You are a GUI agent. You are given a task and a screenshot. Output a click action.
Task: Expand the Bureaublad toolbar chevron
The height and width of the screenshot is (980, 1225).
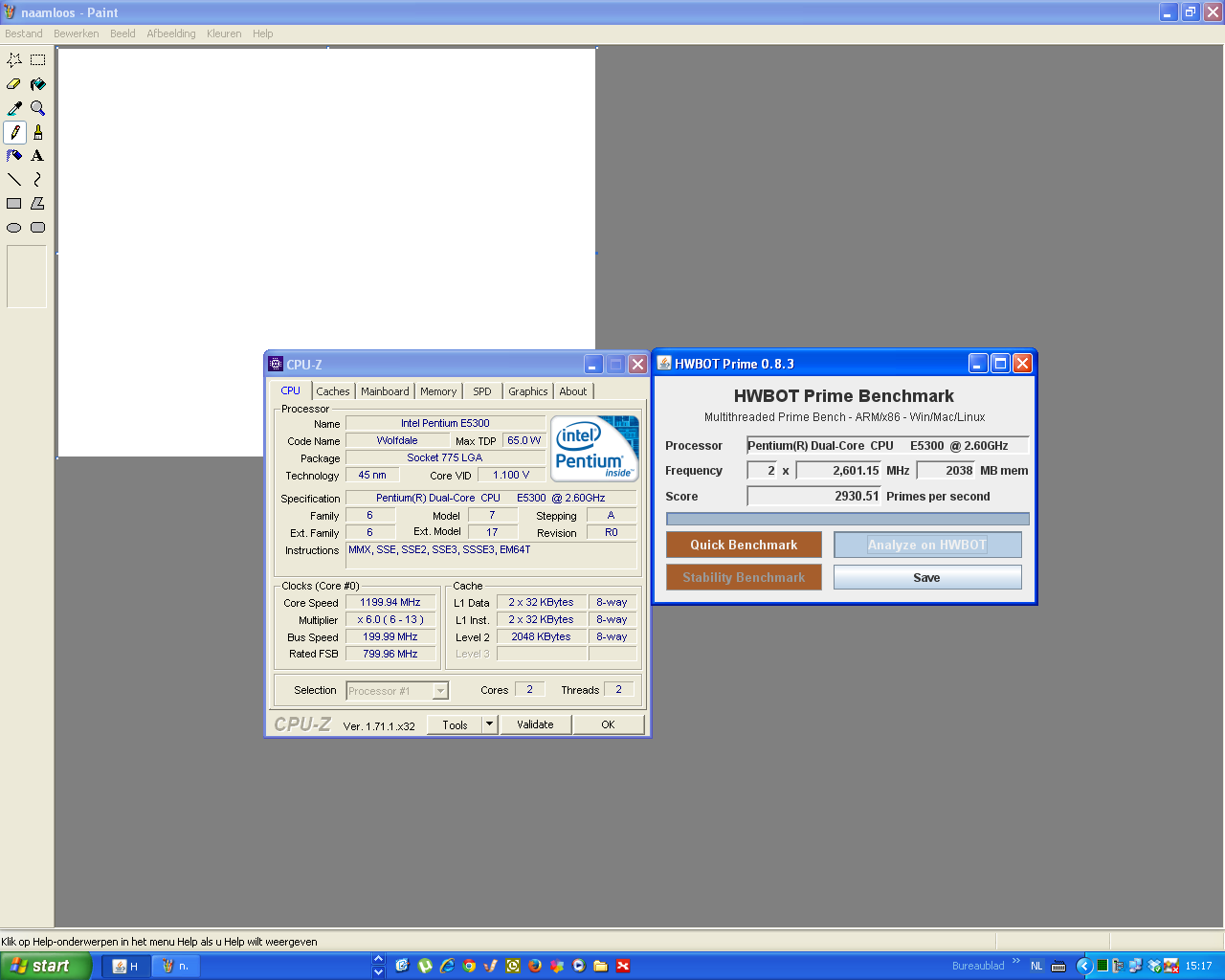click(1016, 962)
